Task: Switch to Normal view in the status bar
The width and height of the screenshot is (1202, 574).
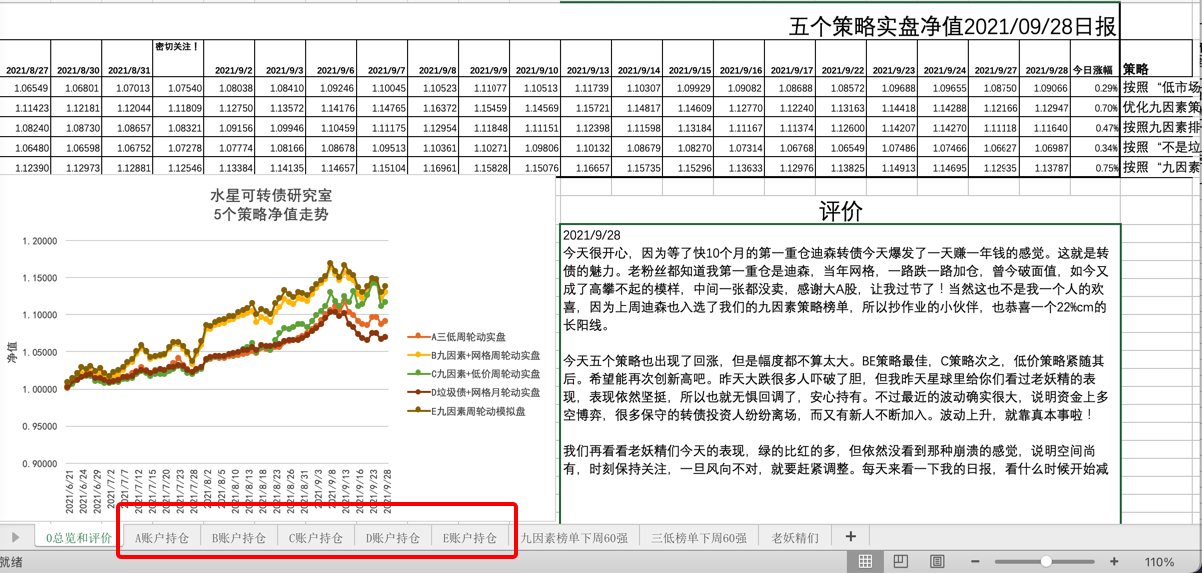Action: coord(866,561)
